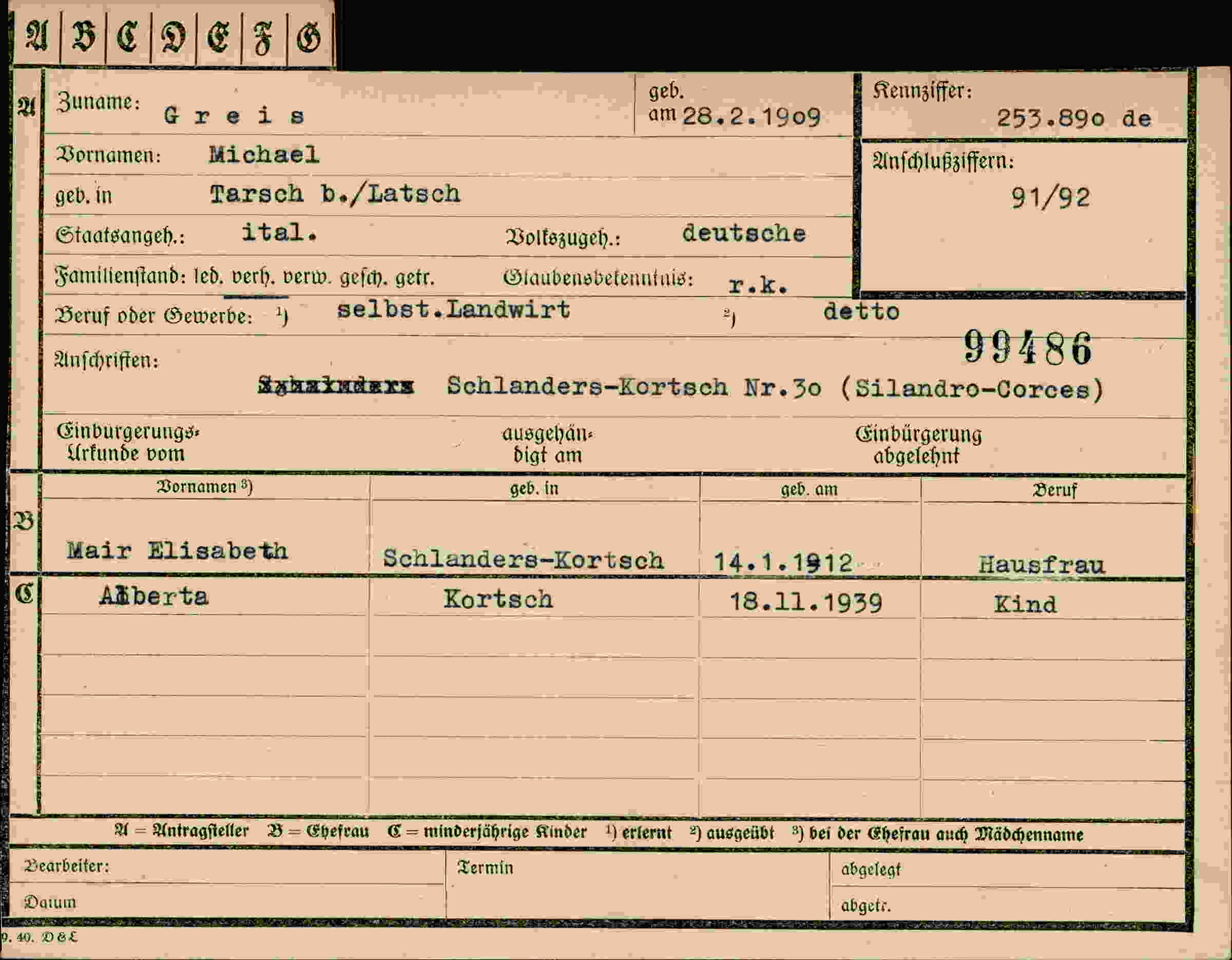
Task: Select the Kennziffer value '253.890 de'
Action: tap(1073, 118)
